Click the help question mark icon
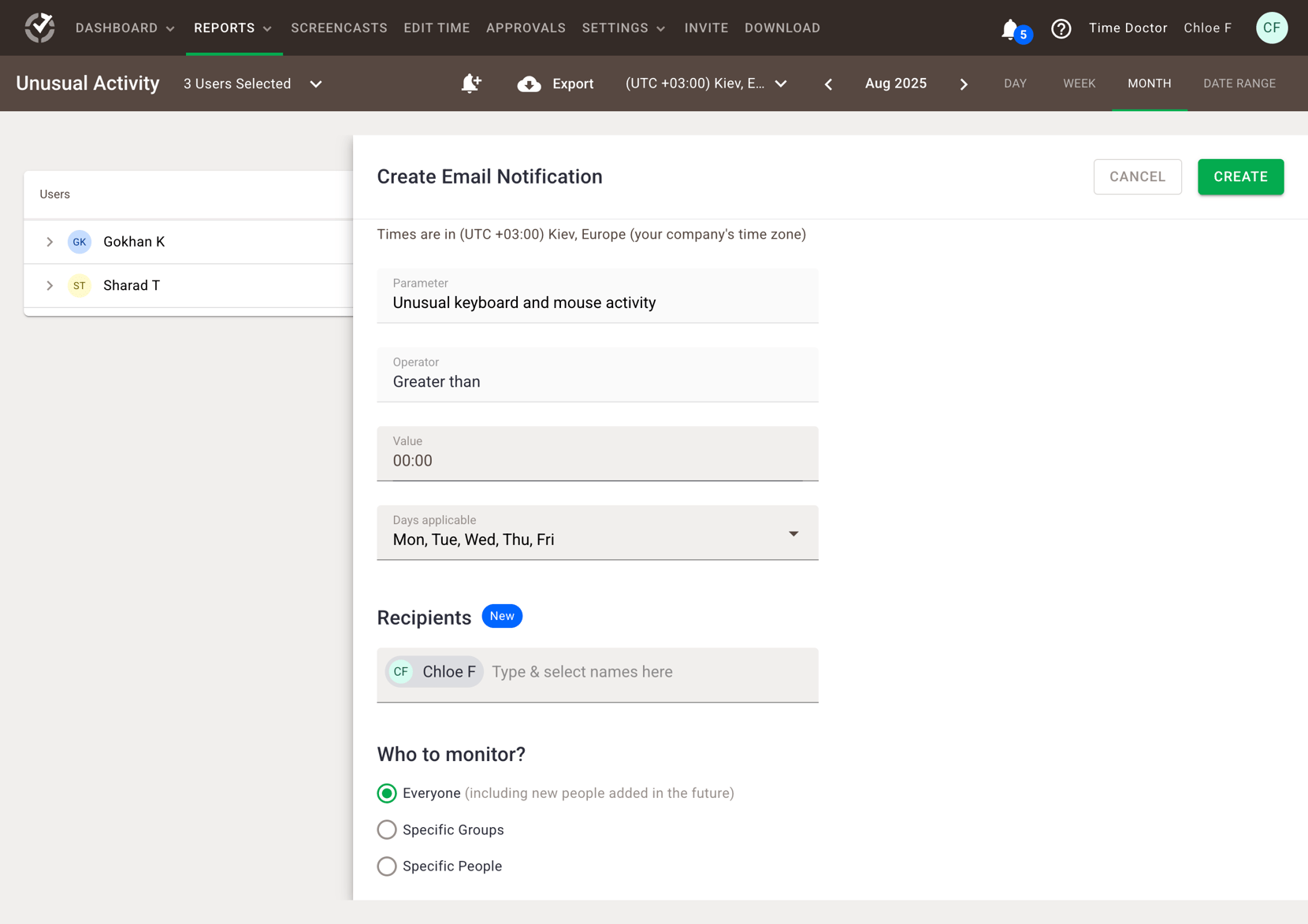1308x924 pixels. 1061,28
